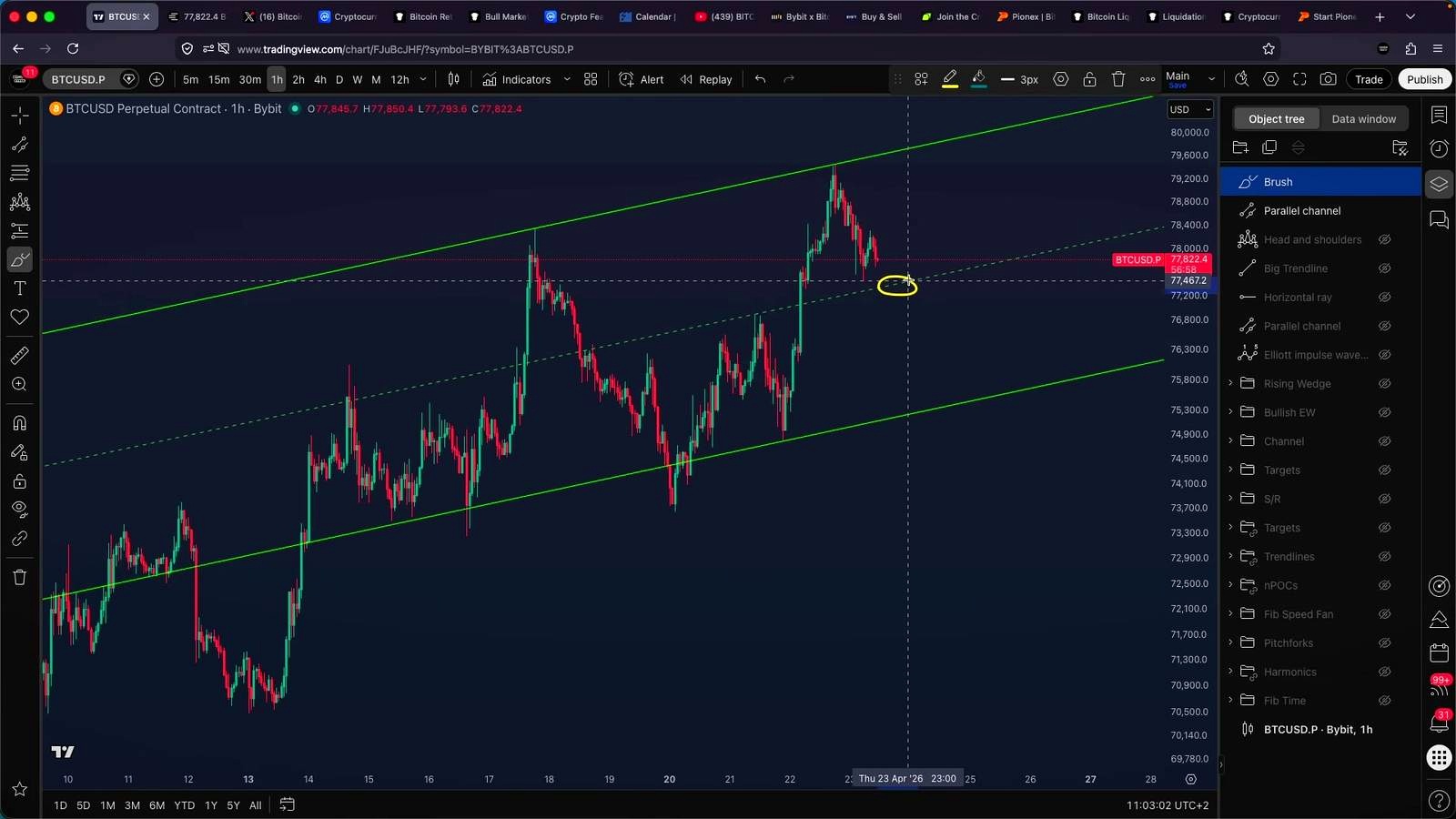
Task: Select the ruler Measure tool
Action: pos(20,356)
